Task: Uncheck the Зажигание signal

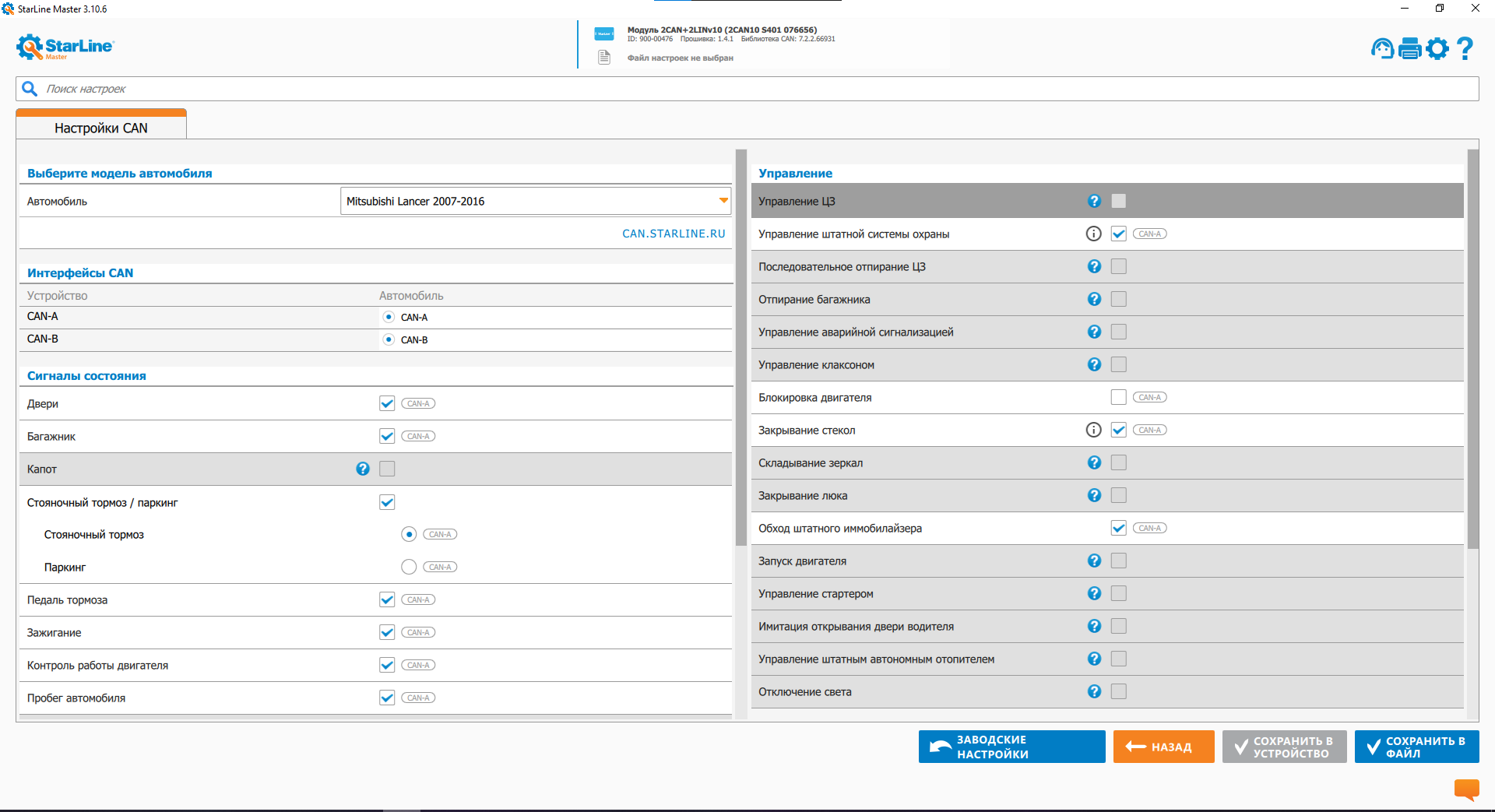Action: tap(387, 632)
